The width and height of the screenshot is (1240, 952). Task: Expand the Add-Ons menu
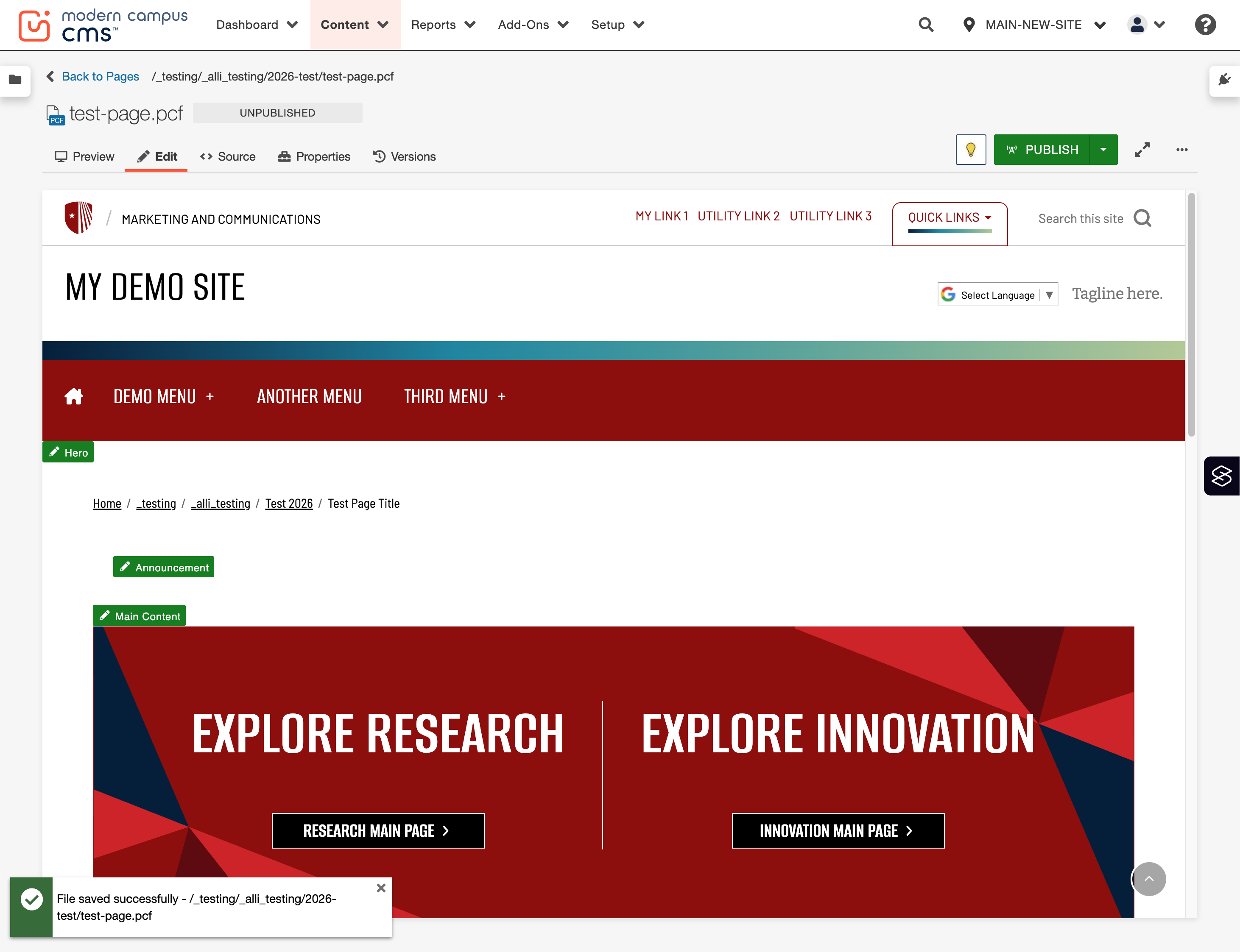[x=533, y=24]
